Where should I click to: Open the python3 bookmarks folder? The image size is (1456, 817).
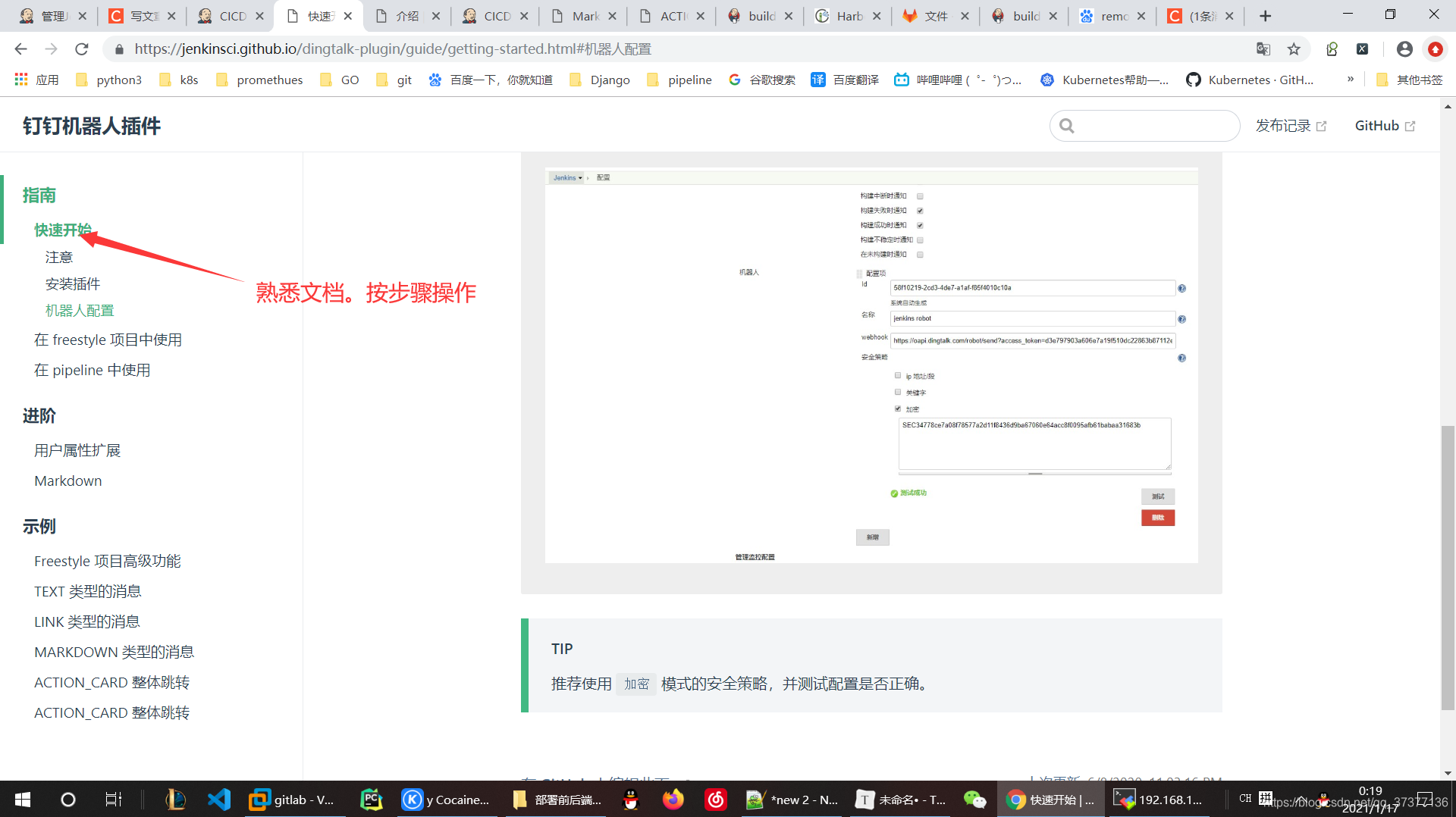[x=109, y=80]
